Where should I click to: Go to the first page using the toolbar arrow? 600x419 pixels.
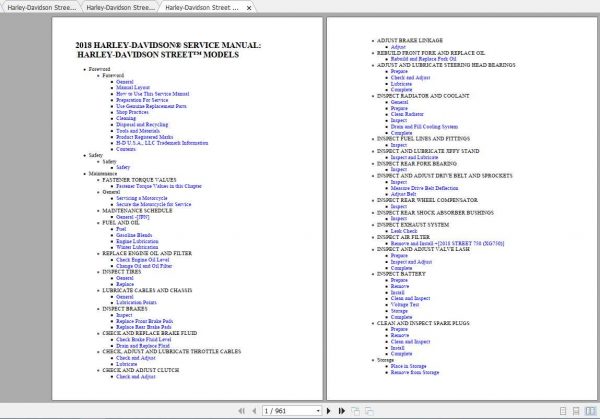[241, 411]
